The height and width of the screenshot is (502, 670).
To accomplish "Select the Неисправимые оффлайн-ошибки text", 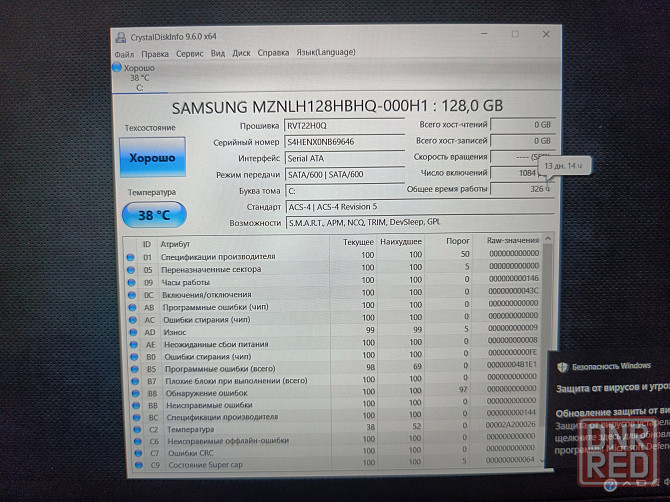I will tap(228, 440).
